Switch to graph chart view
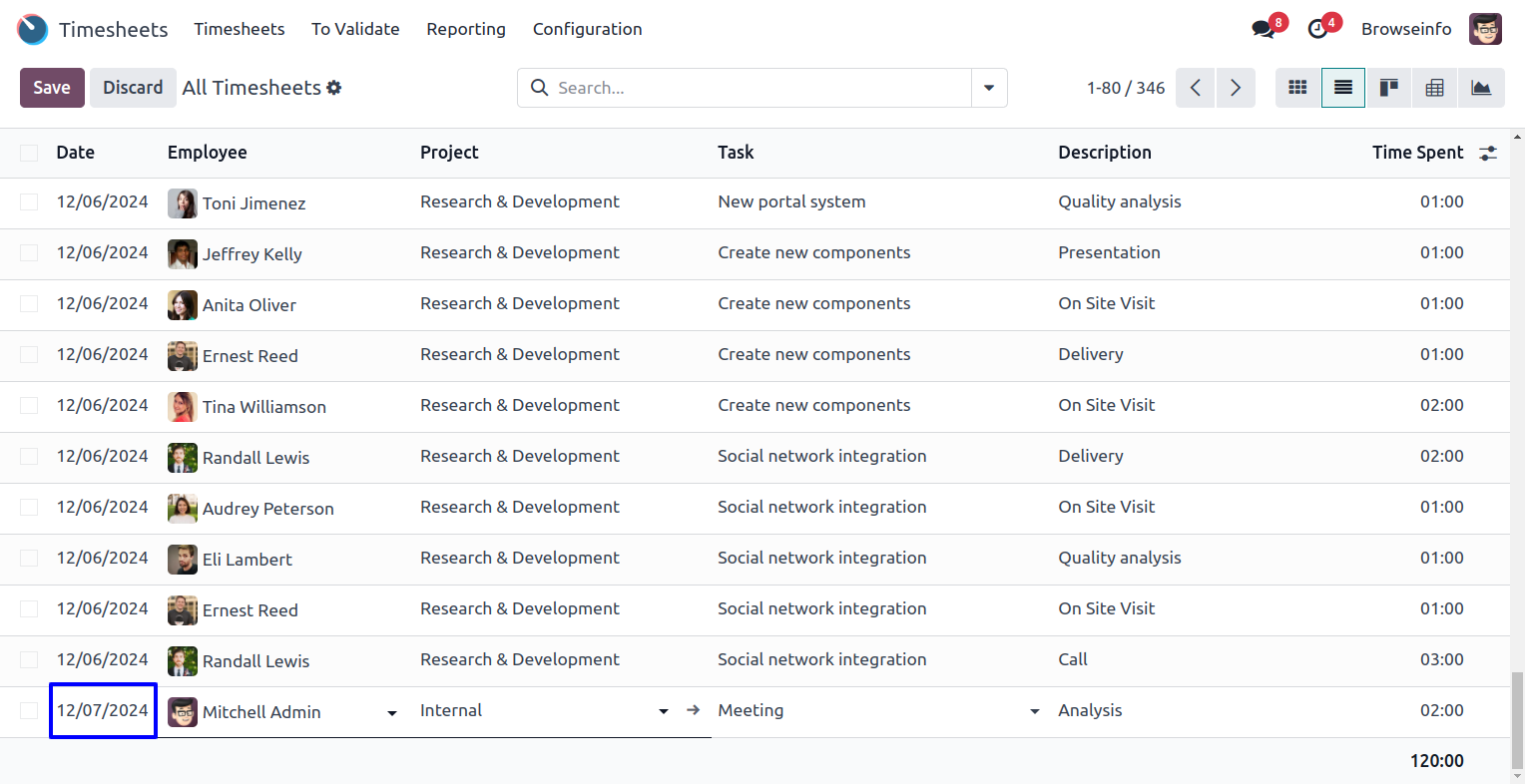Viewport: 1525px width, 784px height. click(1481, 88)
